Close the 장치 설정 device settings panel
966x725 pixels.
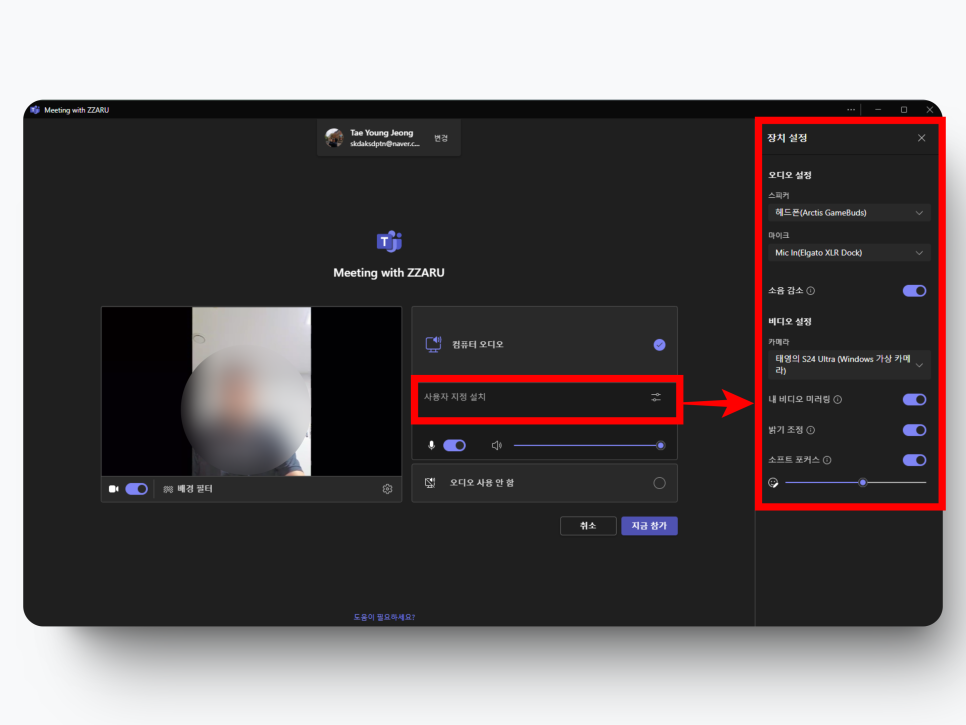point(922,138)
